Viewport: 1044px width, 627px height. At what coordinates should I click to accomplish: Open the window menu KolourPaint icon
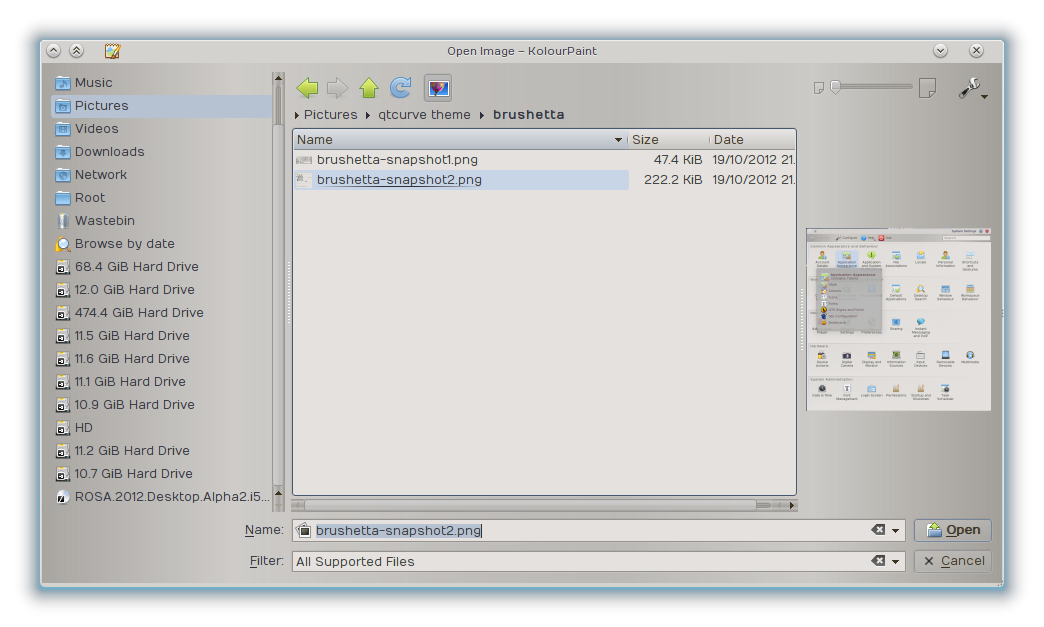point(112,51)
